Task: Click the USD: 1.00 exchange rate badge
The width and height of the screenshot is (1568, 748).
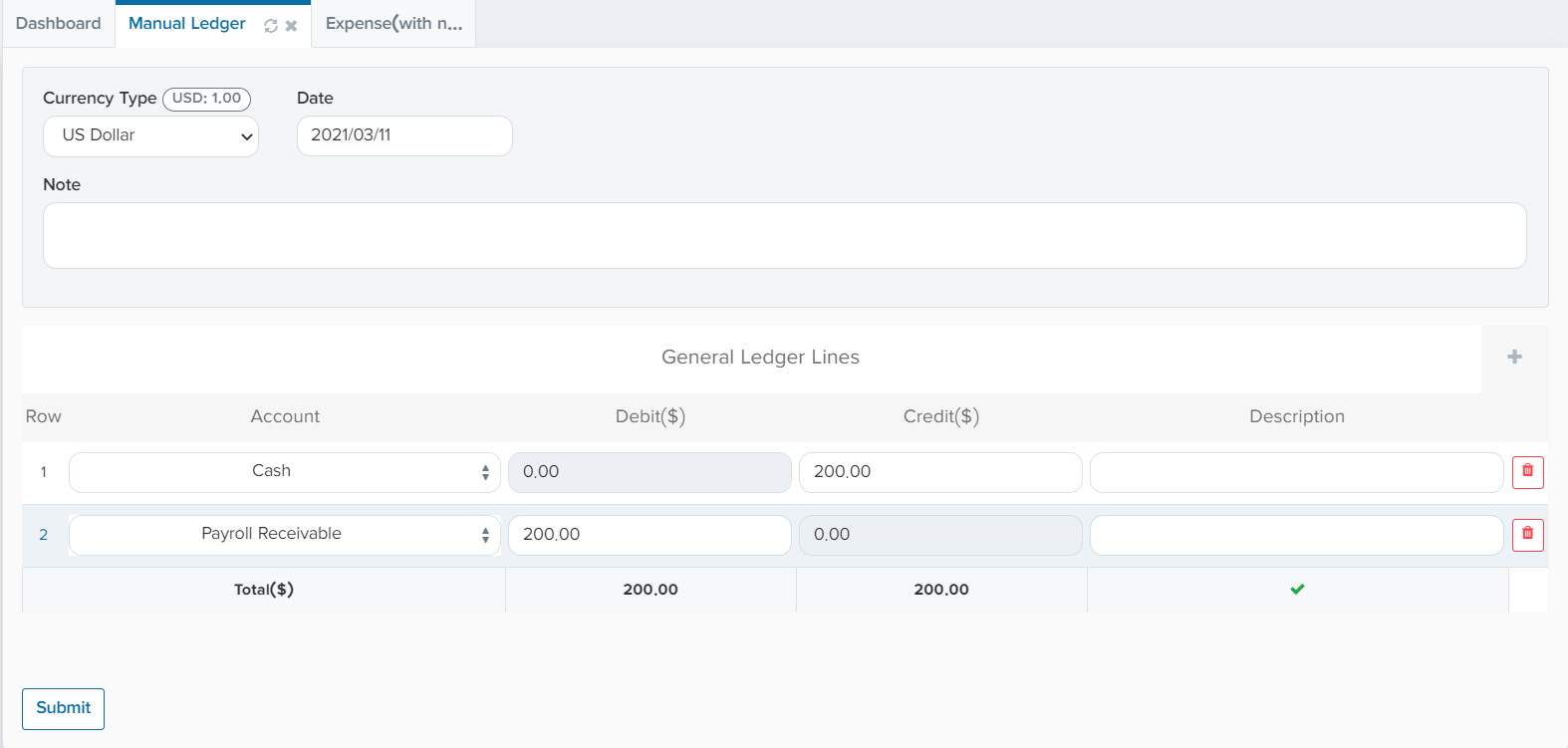Action: point(206,99)
